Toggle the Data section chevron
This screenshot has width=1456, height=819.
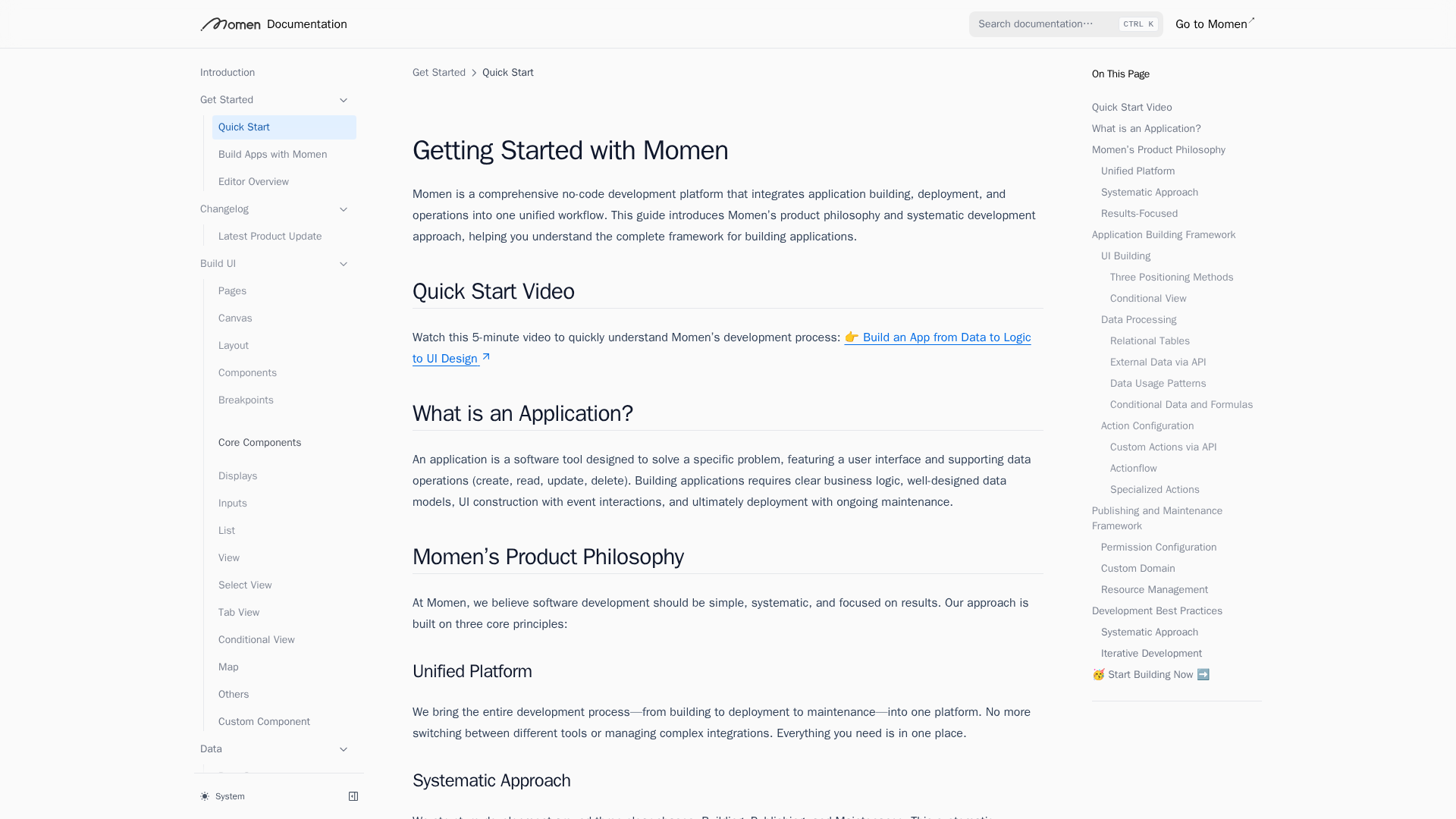tap(343, 749)
